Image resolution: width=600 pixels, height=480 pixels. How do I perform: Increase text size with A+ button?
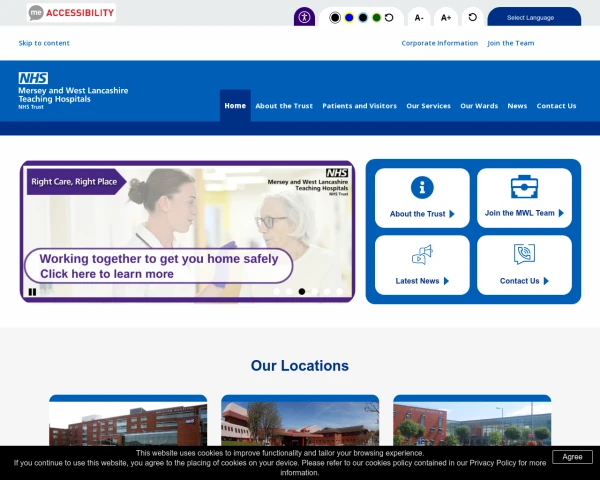446,18
